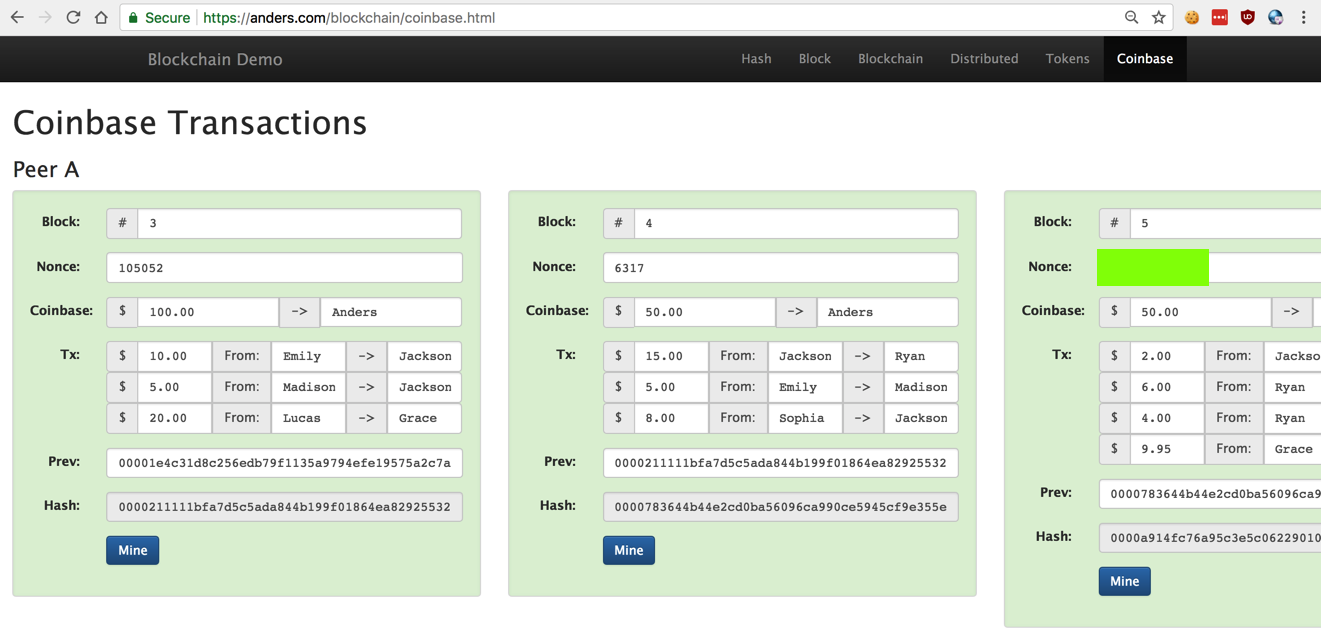Switch to the Block tab
Viewport: 1321px width, 643px height.
point(814,59)
